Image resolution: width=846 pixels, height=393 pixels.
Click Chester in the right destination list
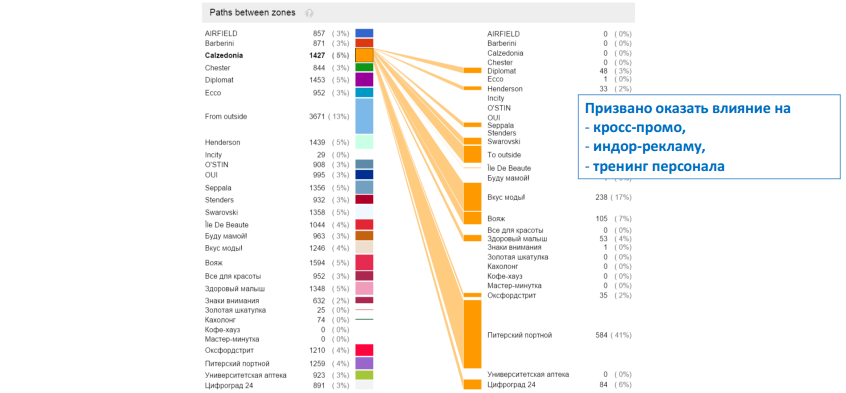pos(500,63)
